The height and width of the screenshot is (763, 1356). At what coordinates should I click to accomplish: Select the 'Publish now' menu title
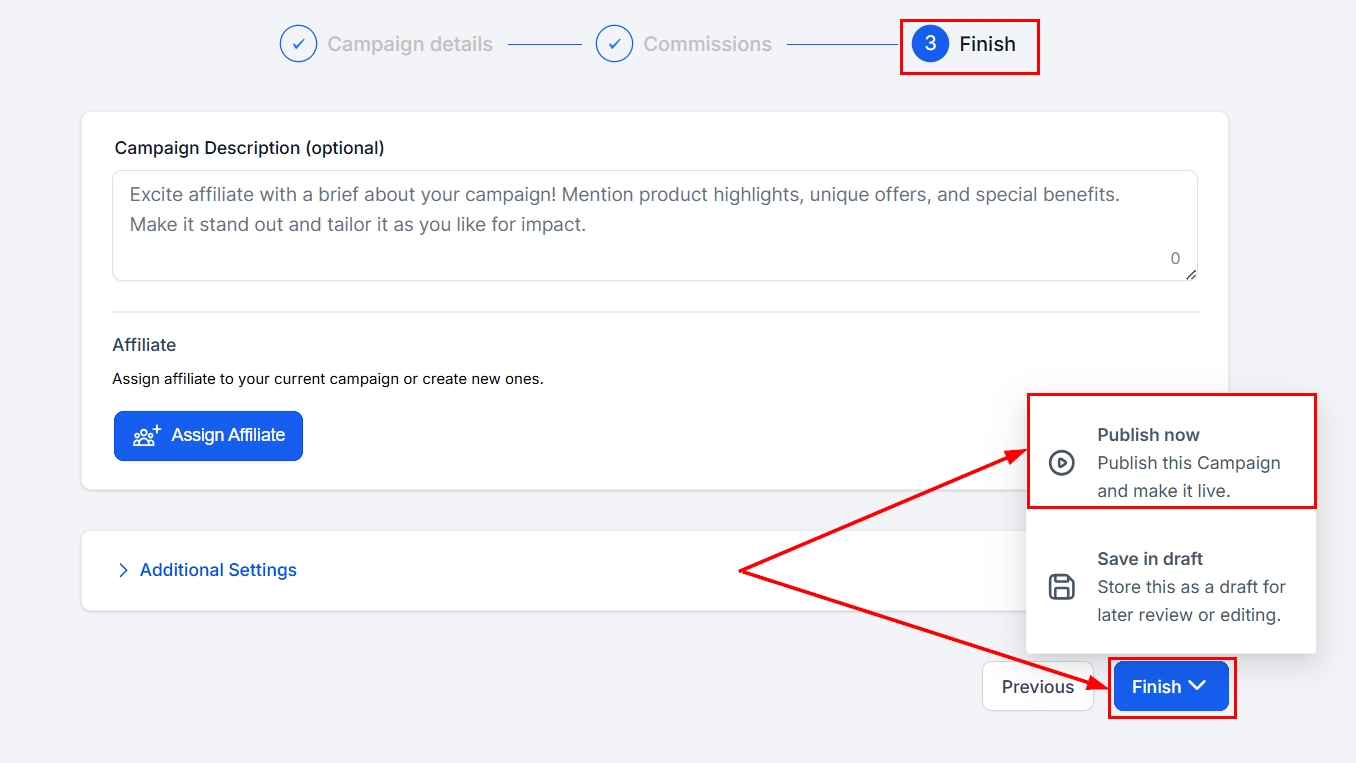coord(1148,435)
